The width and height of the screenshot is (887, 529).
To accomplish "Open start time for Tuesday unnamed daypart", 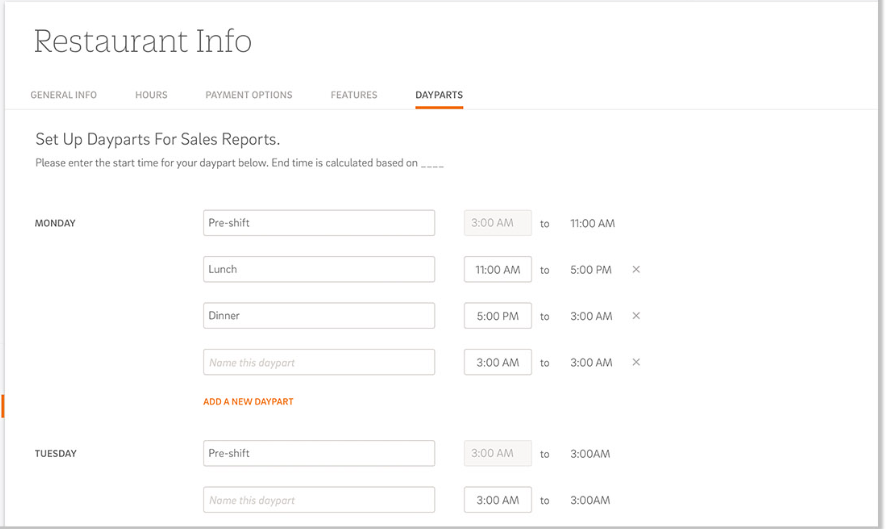I will pos(497,500).
